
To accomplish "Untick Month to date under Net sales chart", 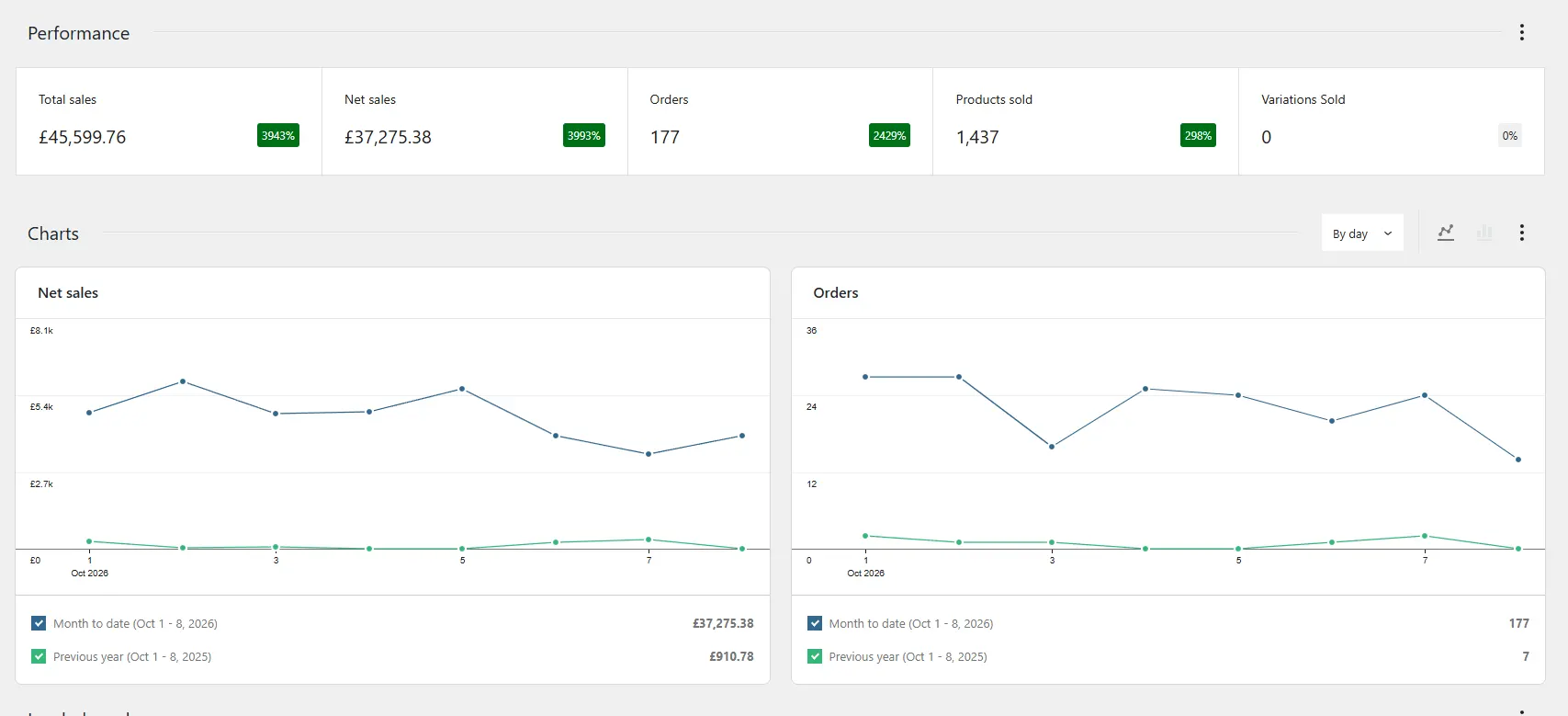I will click(39, 623).
